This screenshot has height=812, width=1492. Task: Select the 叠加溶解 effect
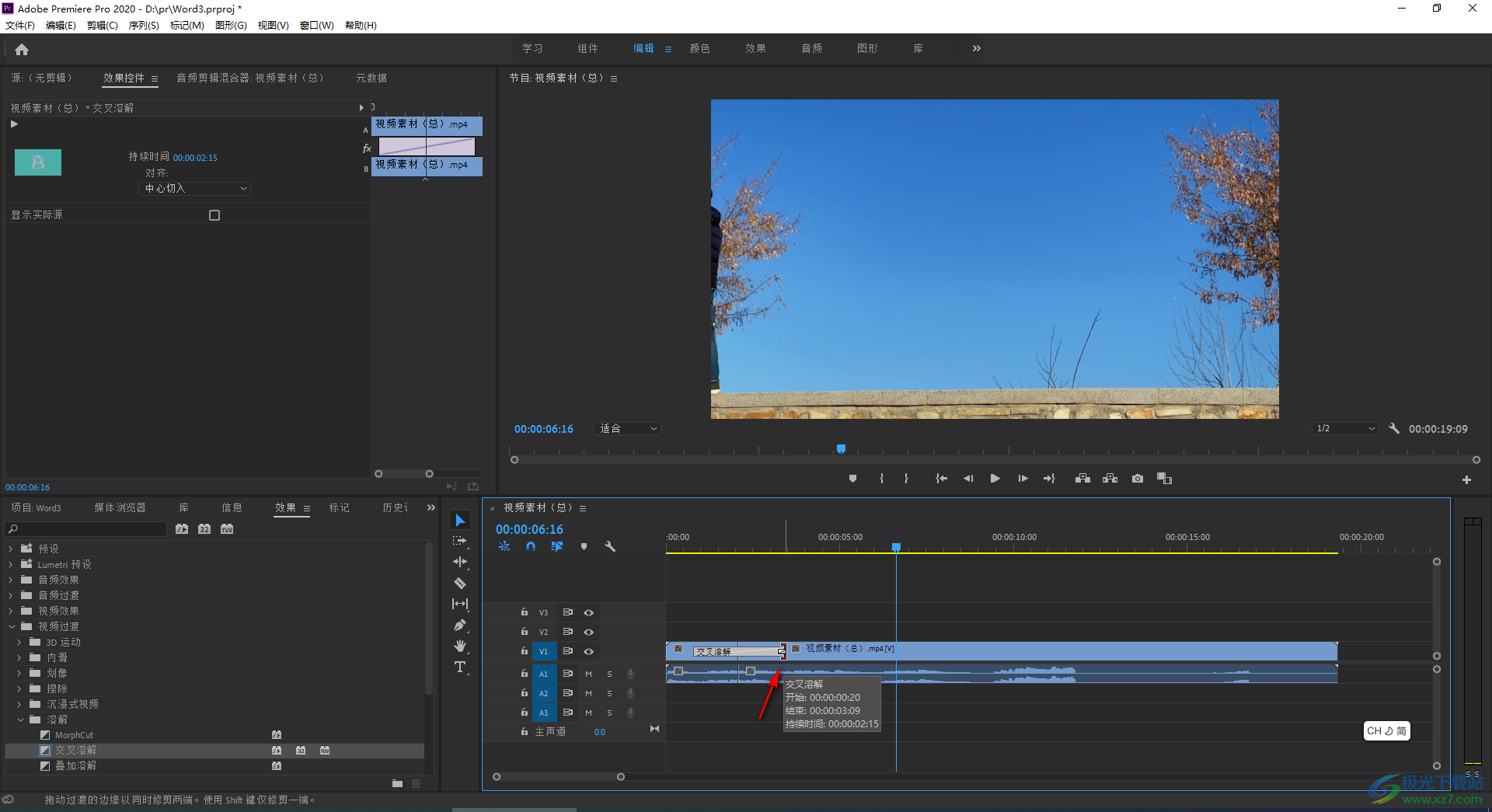pos(75,766)
